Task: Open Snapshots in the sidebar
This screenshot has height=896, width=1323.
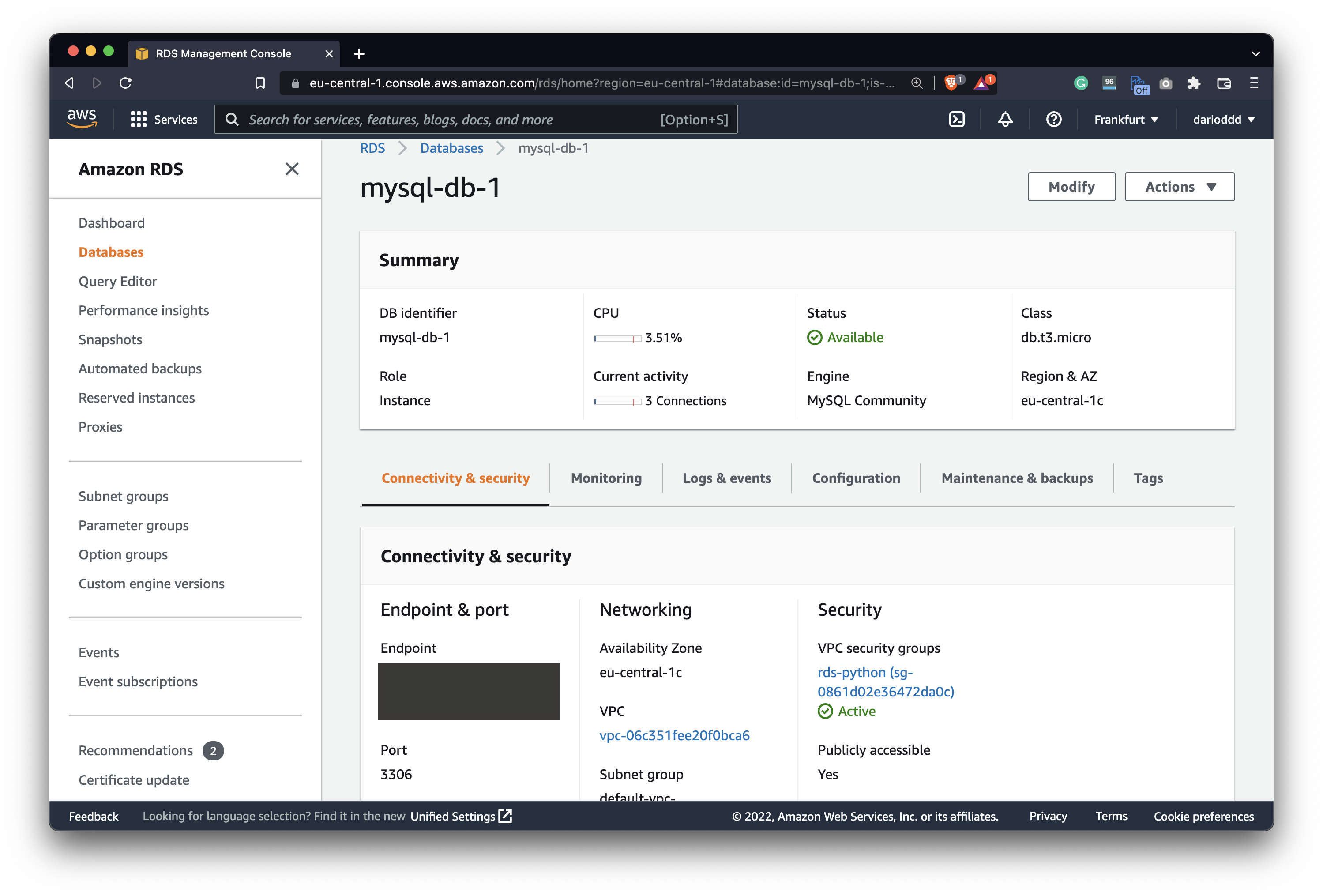Action: (110, 339)
